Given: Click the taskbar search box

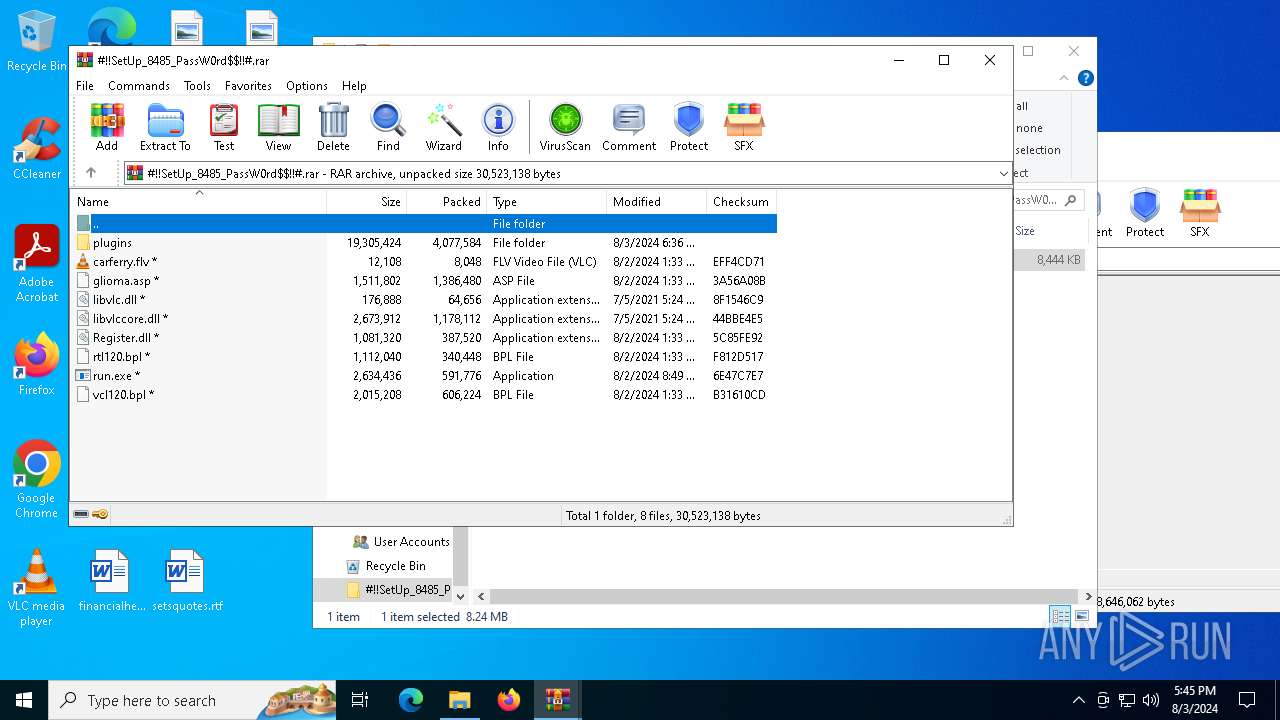Looking at the screenshot, I should point(192,700).
